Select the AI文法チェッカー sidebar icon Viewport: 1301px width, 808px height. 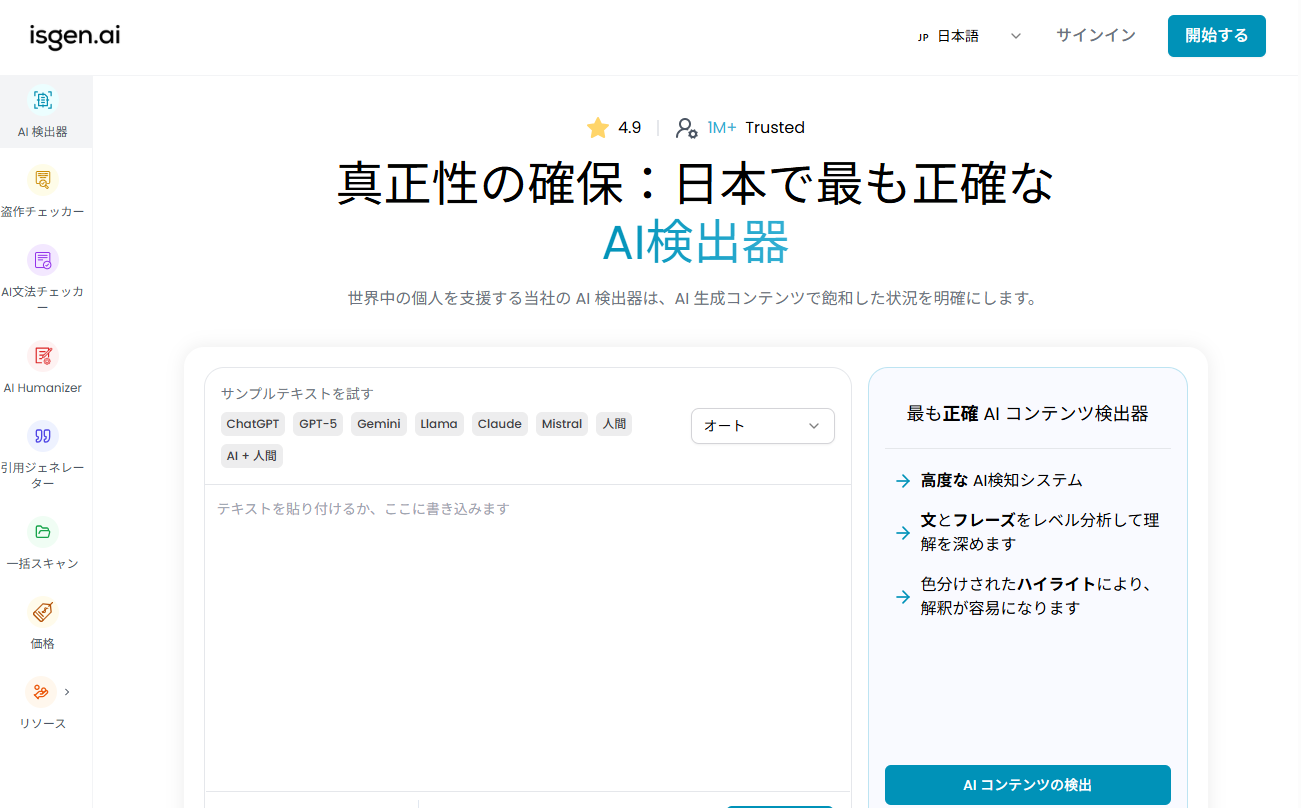click(43, 260)
